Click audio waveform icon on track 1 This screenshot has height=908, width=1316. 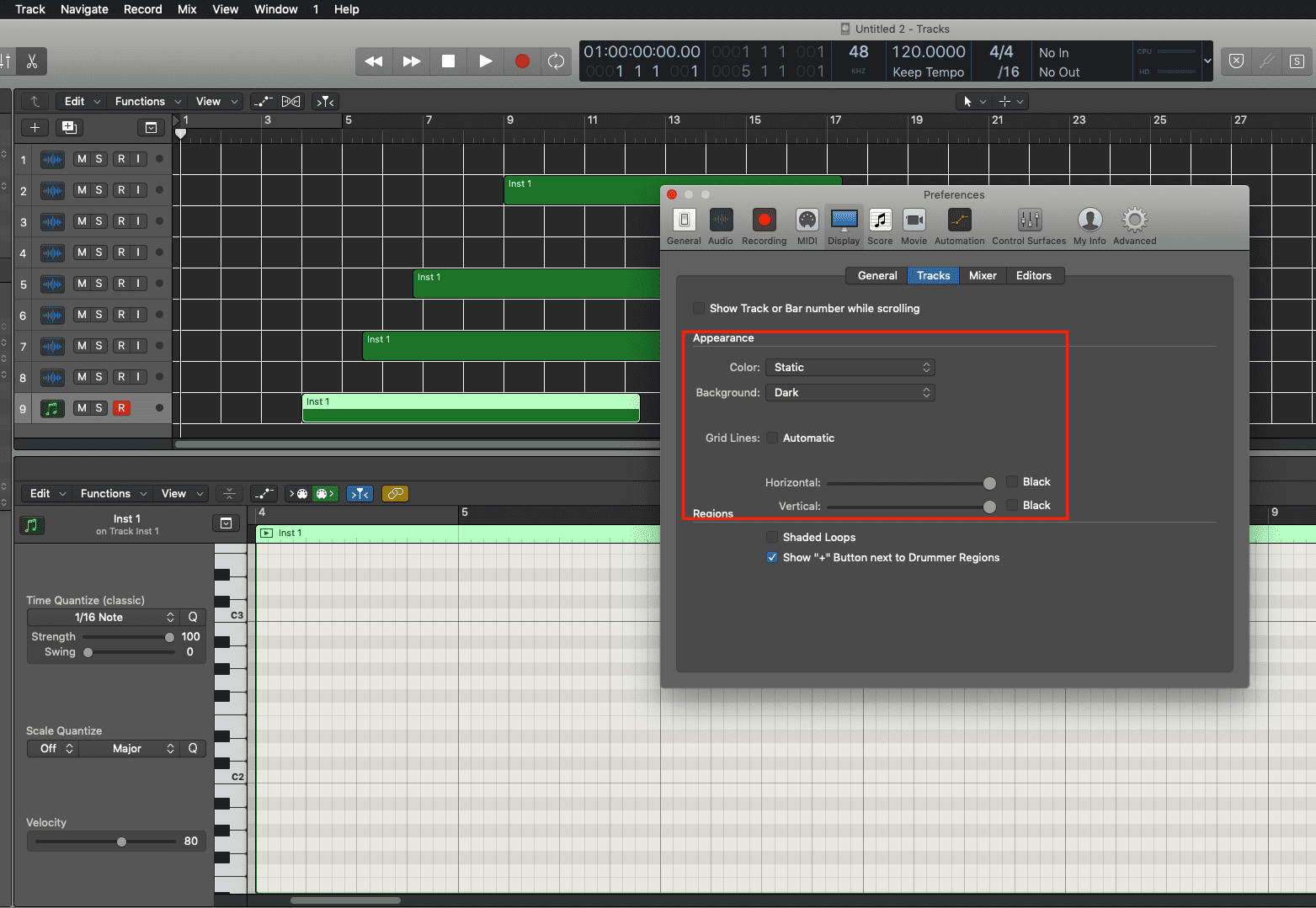tap(52, 160)
